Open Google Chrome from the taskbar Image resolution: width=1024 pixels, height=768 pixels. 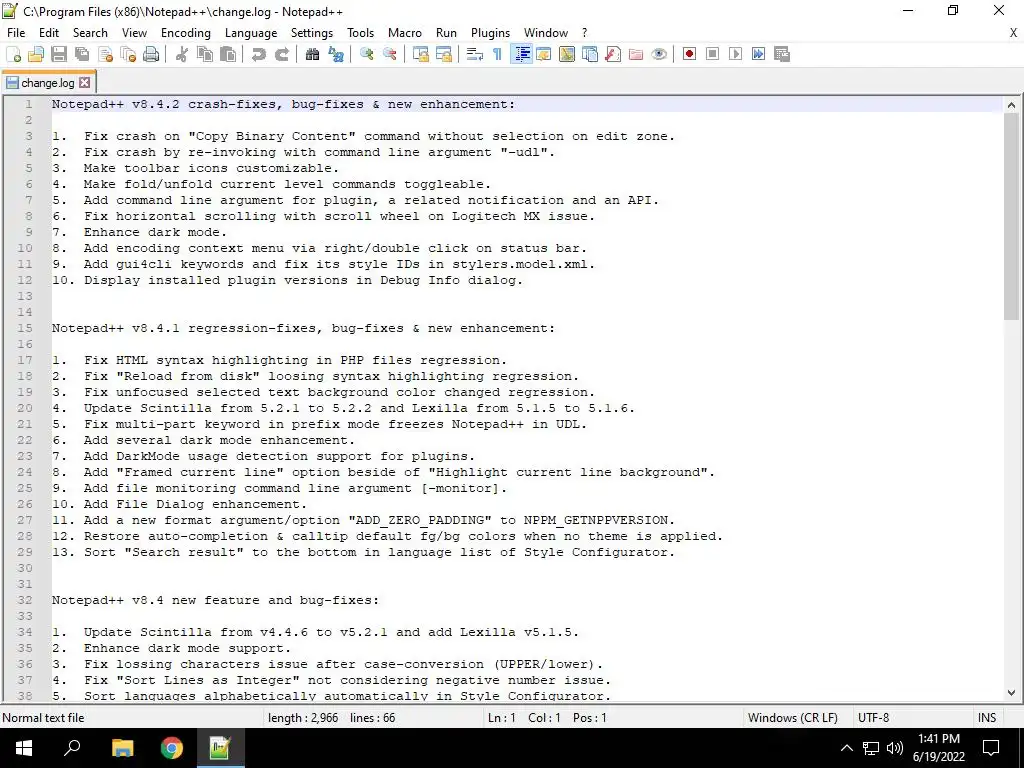coord(172,748)
